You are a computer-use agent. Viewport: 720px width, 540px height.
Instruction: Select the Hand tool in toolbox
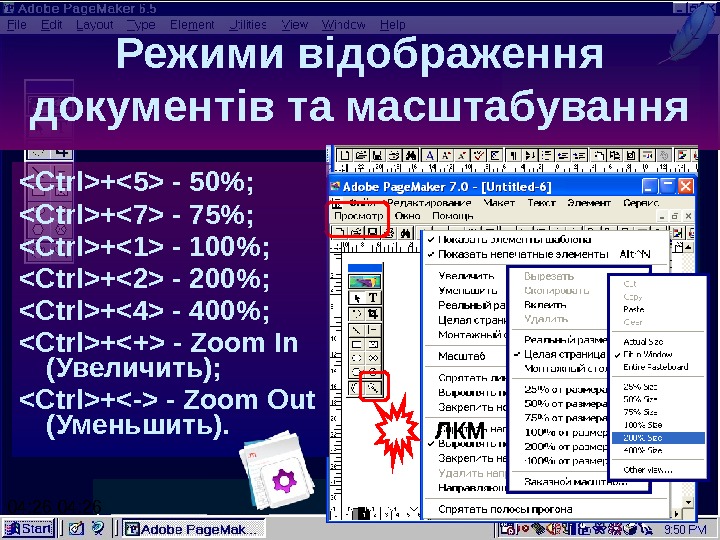pos(356,388)
